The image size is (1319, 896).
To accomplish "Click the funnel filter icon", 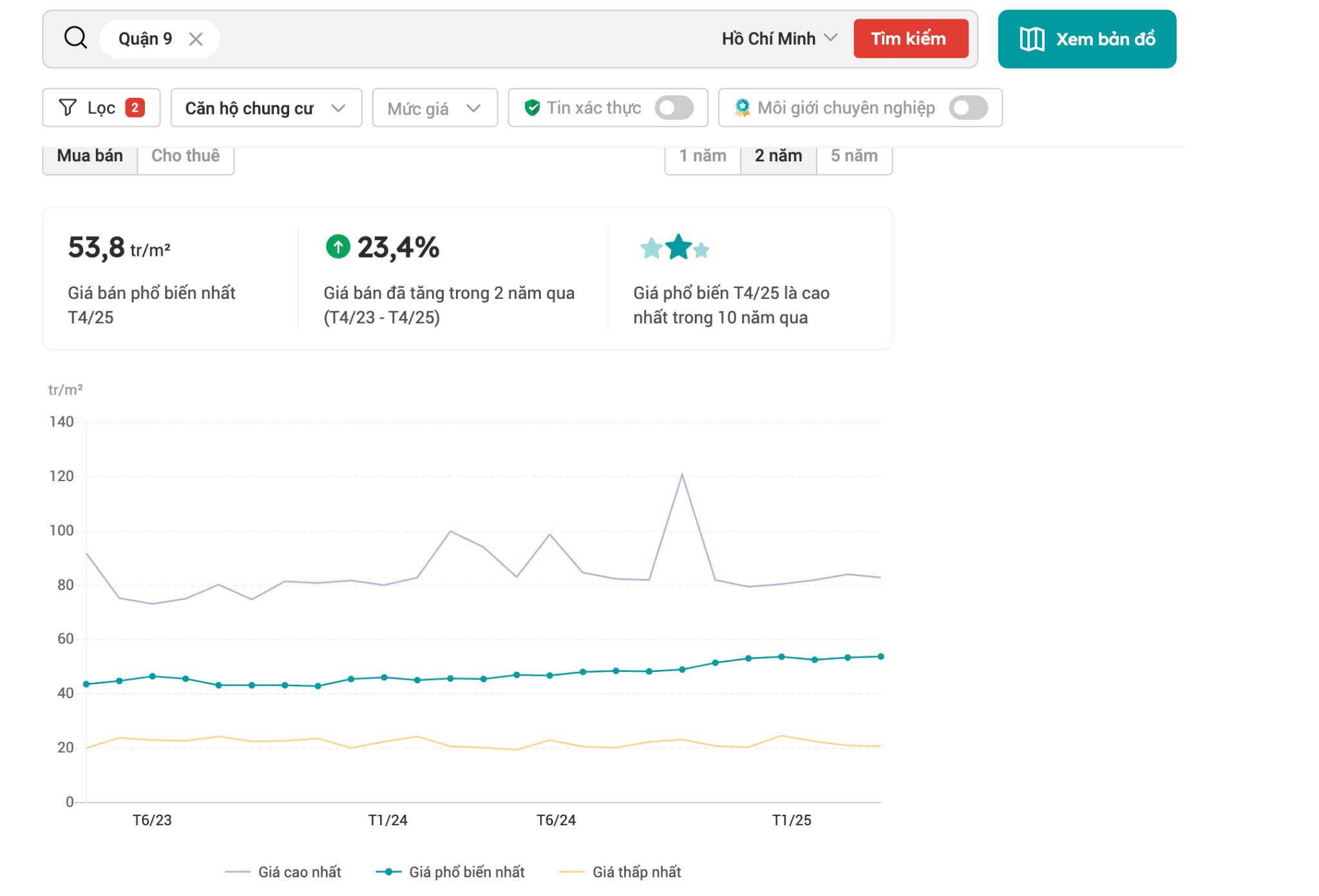I will tap(67, 108).
